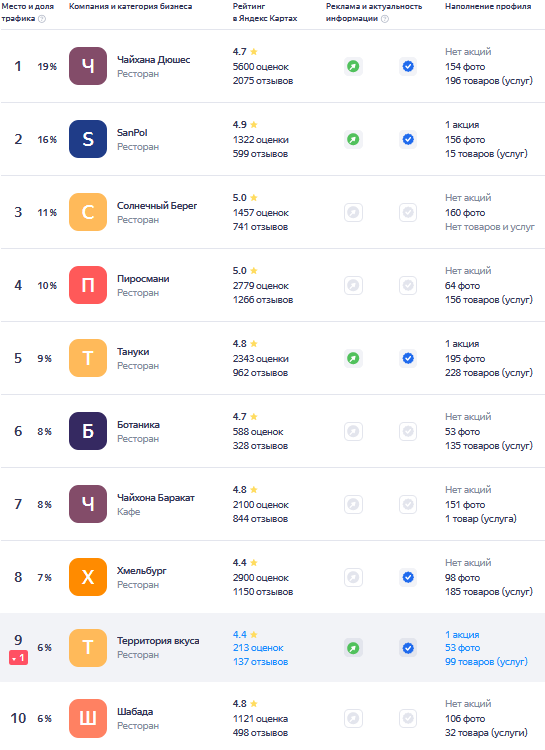Click the green advertising icon for Чайхана Дюшес
Image resolution: width=545 pixels, height=750 pixels.
[353, 66]
